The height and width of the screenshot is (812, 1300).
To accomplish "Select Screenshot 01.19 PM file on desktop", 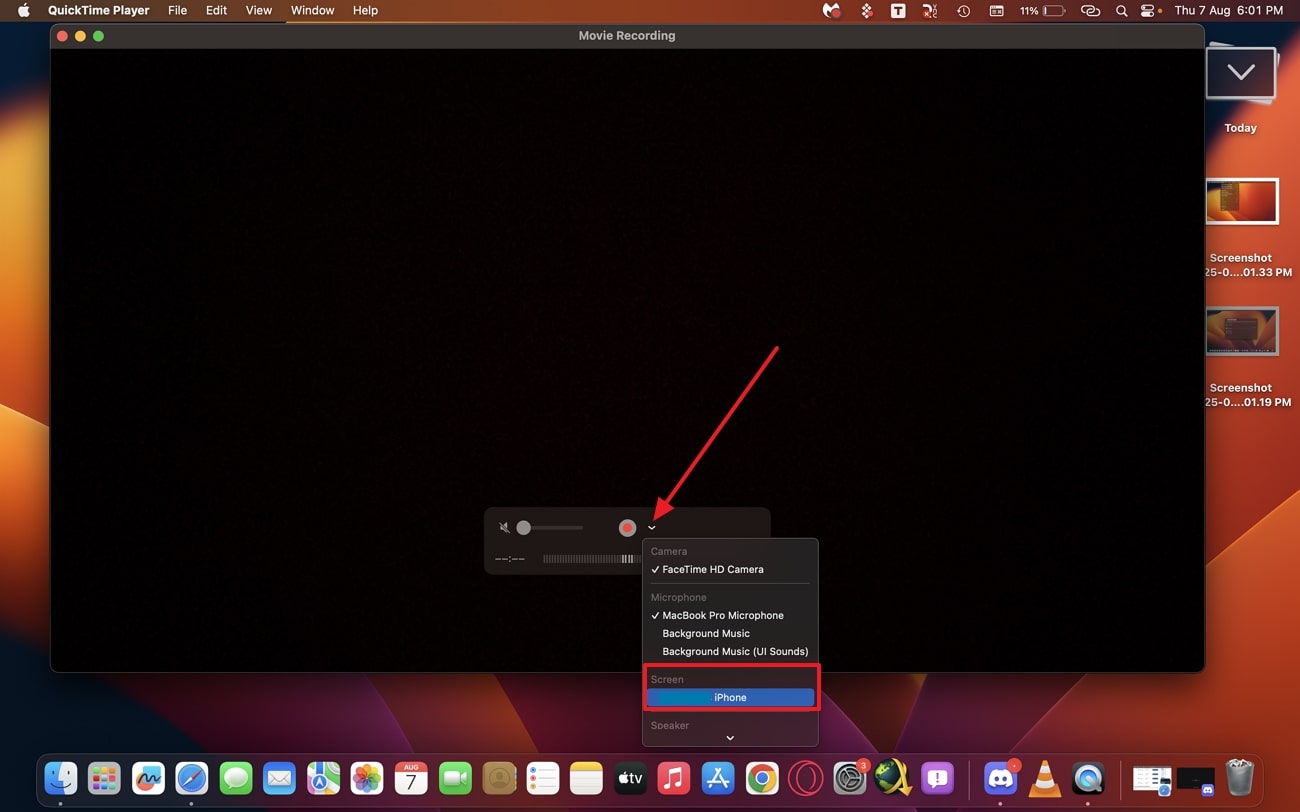I will coord(1241,332).
